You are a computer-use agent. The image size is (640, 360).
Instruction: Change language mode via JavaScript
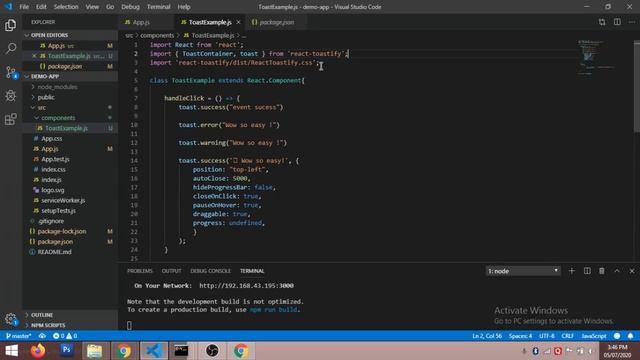click(x=593, y=336)
